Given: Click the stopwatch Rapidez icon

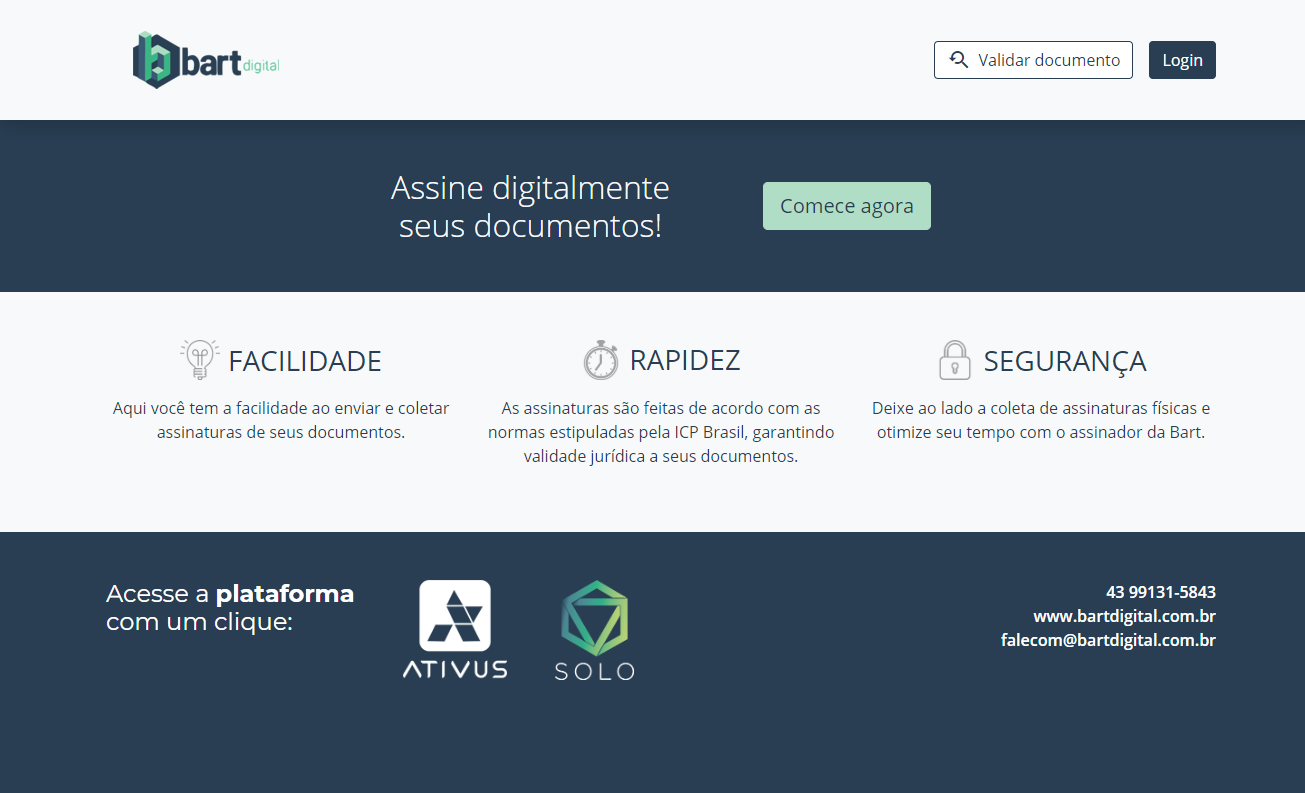Looking at the screenshot, I should pyautogui.click(x=601, y=359).
